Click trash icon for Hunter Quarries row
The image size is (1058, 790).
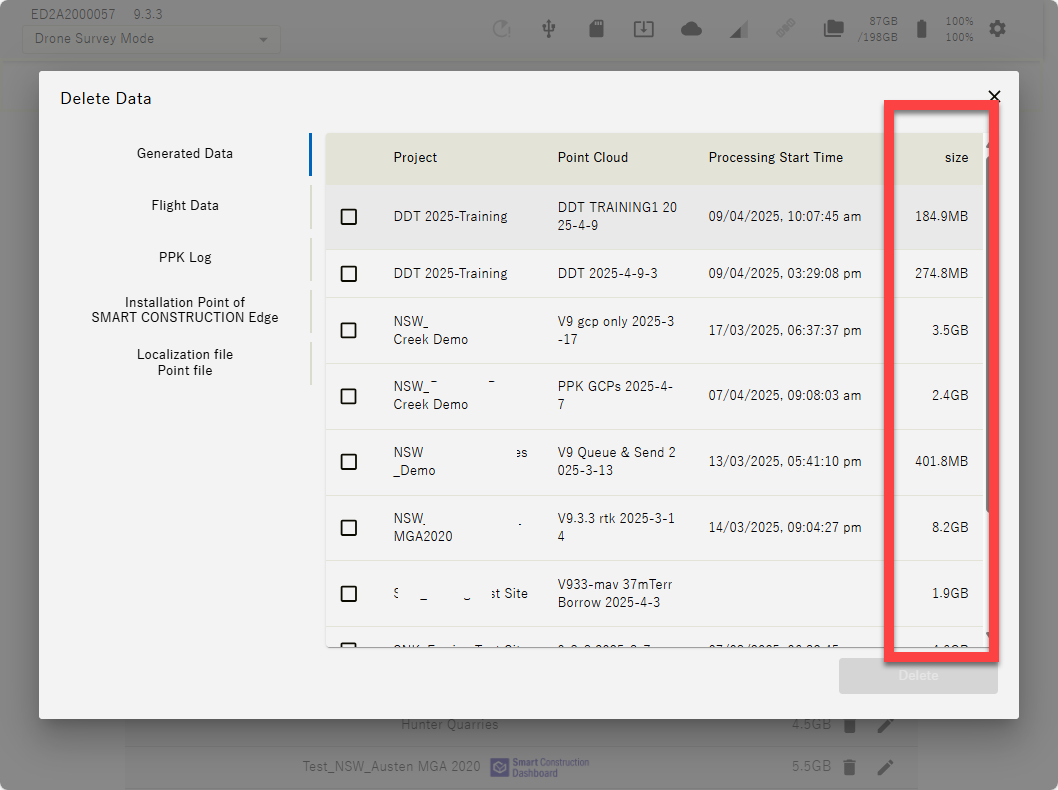pyautogui.click(x=850, y=725)
